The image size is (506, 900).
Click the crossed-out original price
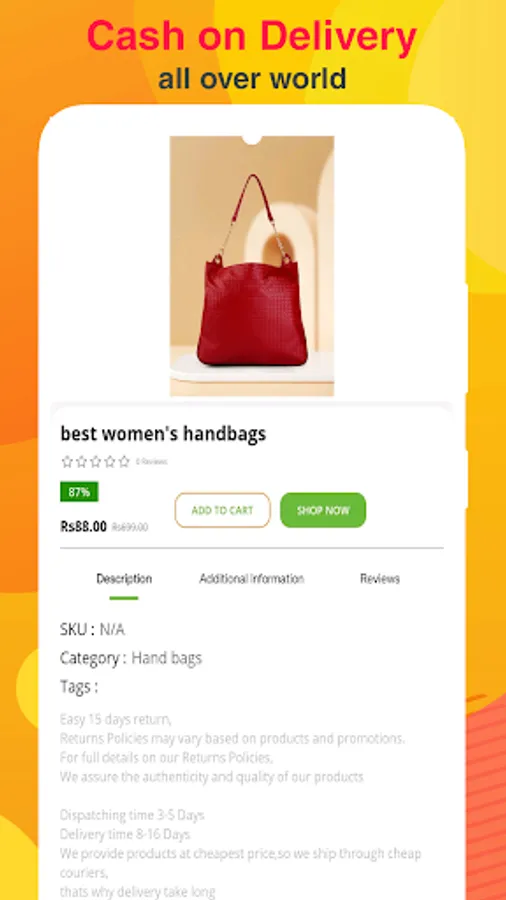[x=130, y=527]
